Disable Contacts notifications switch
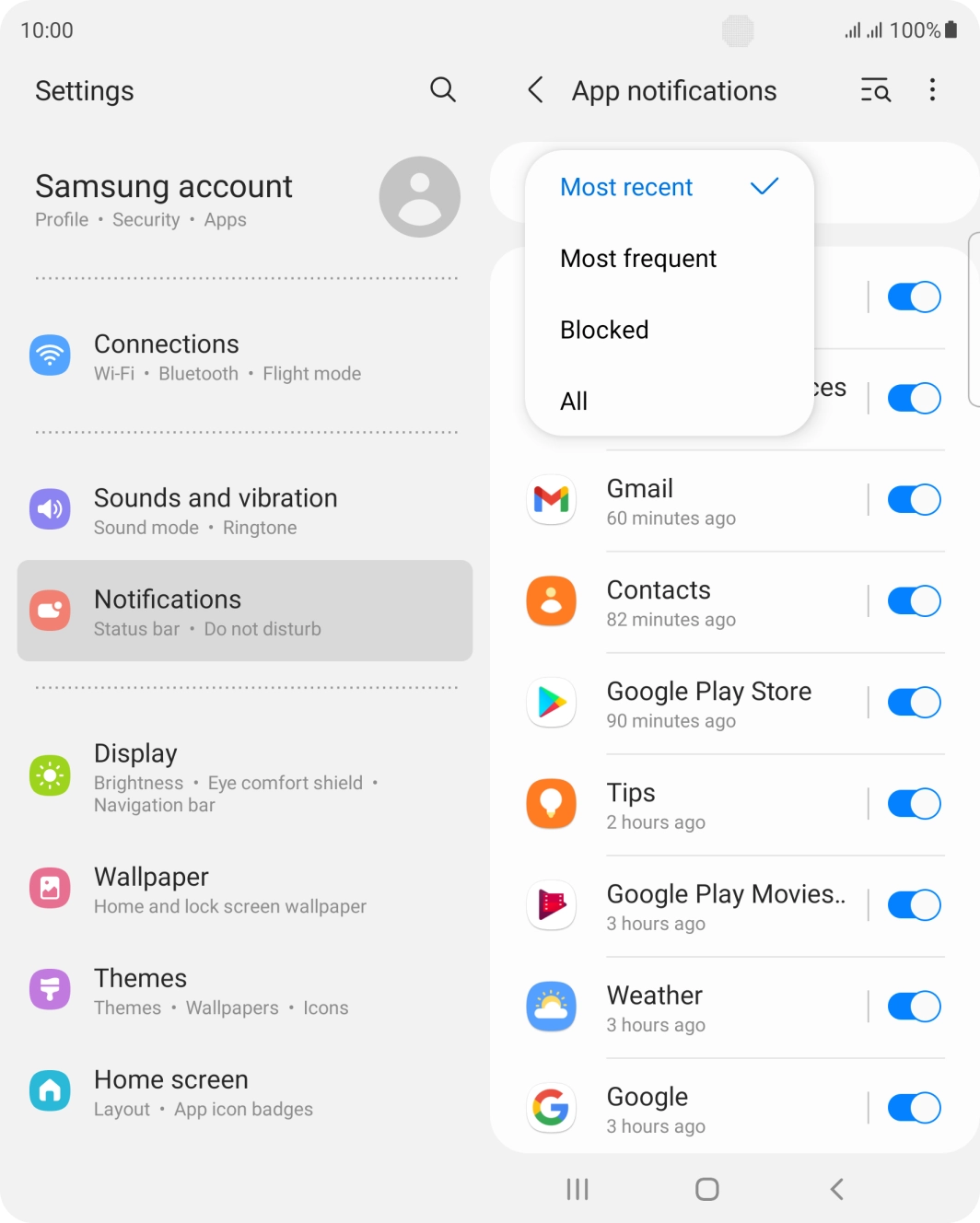The width and height of the screenshot is (980, 1223). click(914, 600)
